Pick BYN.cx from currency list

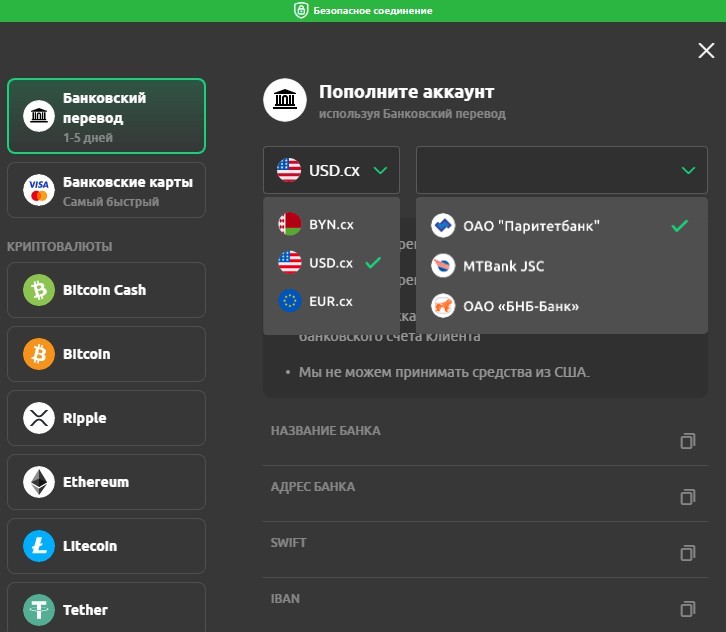[331, 224]
